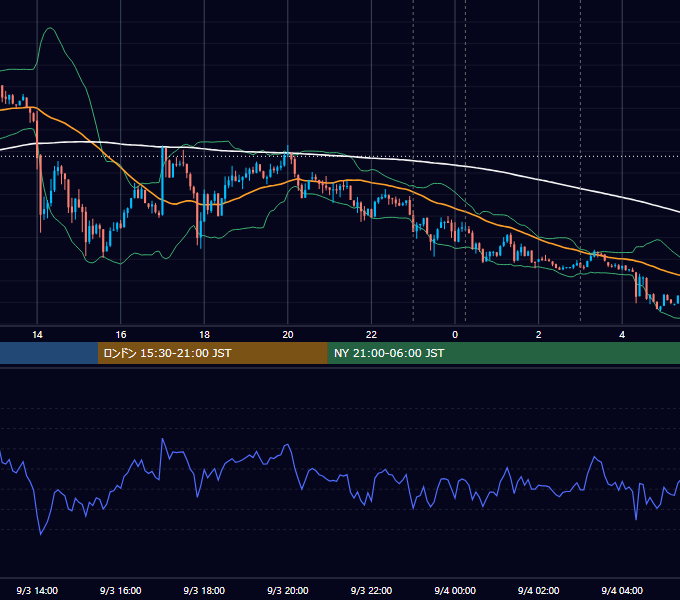Click the 9/4 02:00 date label

point(538,590)
